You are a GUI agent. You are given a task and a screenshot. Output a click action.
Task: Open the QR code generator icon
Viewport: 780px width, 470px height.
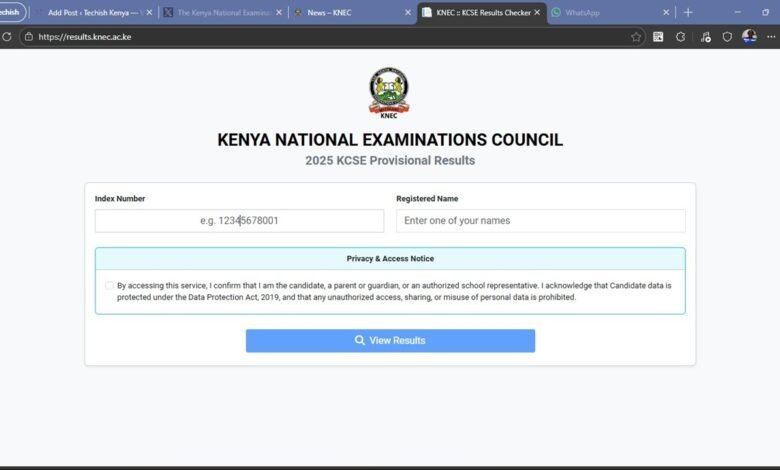658,37
